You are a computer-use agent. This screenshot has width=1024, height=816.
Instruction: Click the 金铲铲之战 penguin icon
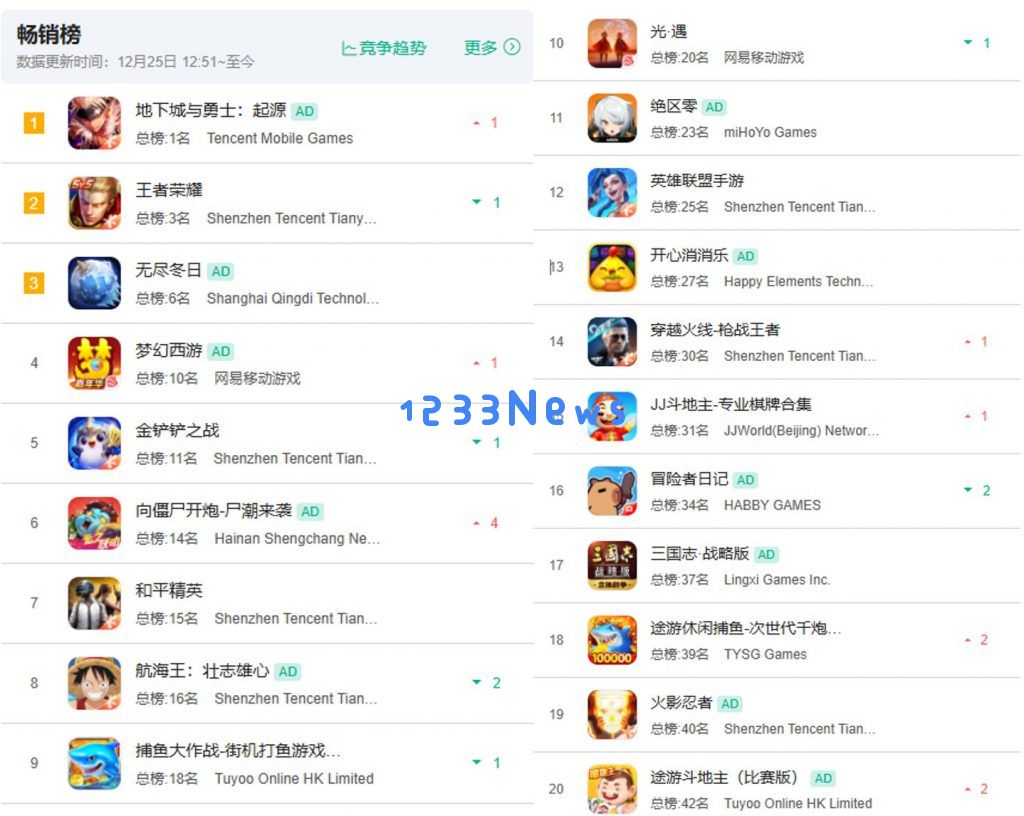click(94, 443)
